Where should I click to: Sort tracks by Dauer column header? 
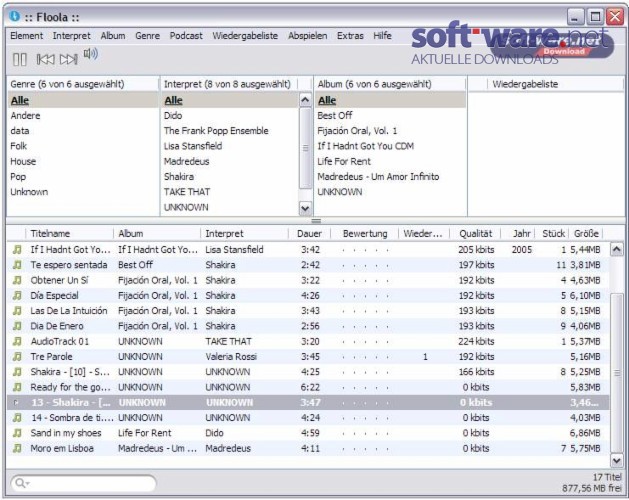(x=309, y=234)
